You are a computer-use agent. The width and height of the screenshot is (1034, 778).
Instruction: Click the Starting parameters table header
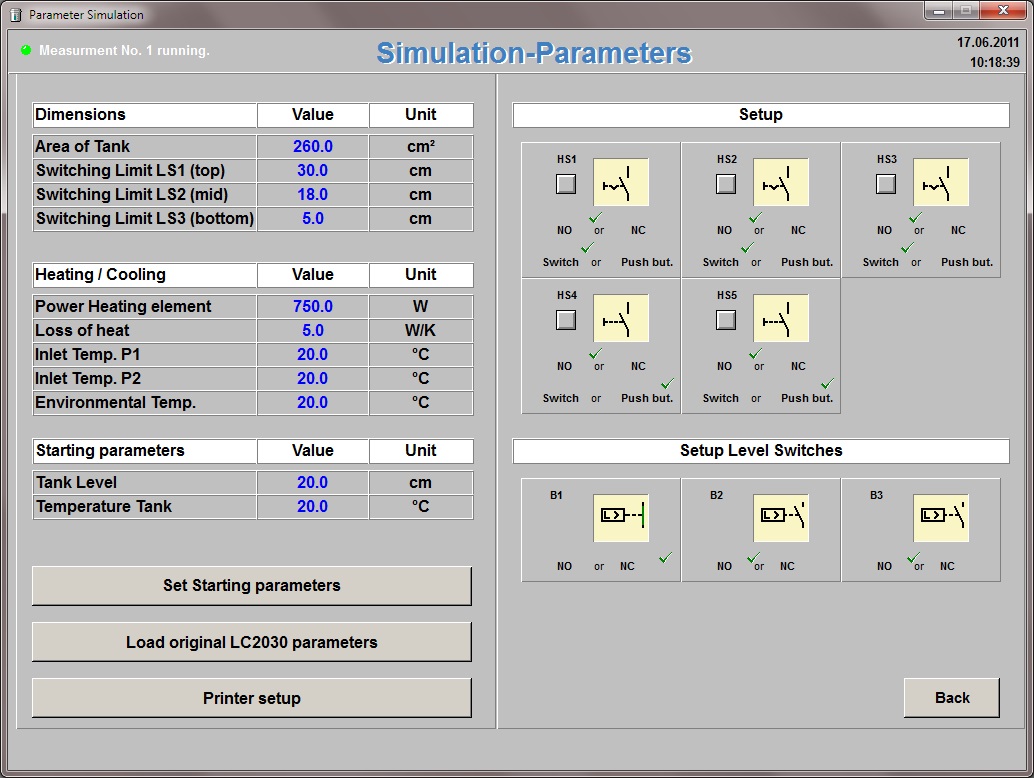[x=144, y=451]
